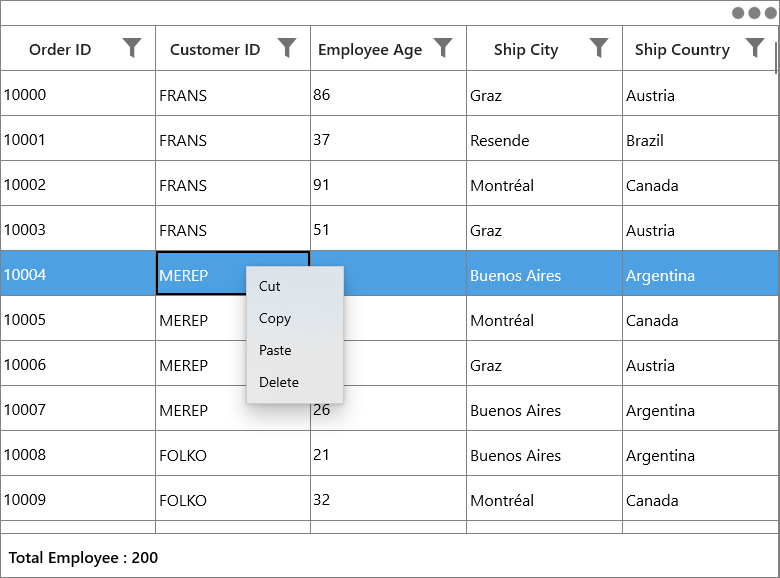
Task: Sort by the Employee Age header
Action: (x=370, y=50)
